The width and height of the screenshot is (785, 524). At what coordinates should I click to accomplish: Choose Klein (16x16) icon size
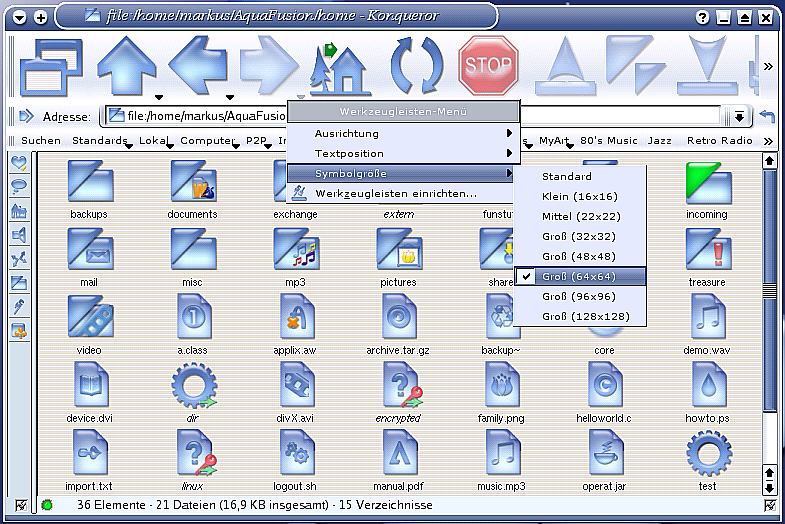(x=580, y=196)
